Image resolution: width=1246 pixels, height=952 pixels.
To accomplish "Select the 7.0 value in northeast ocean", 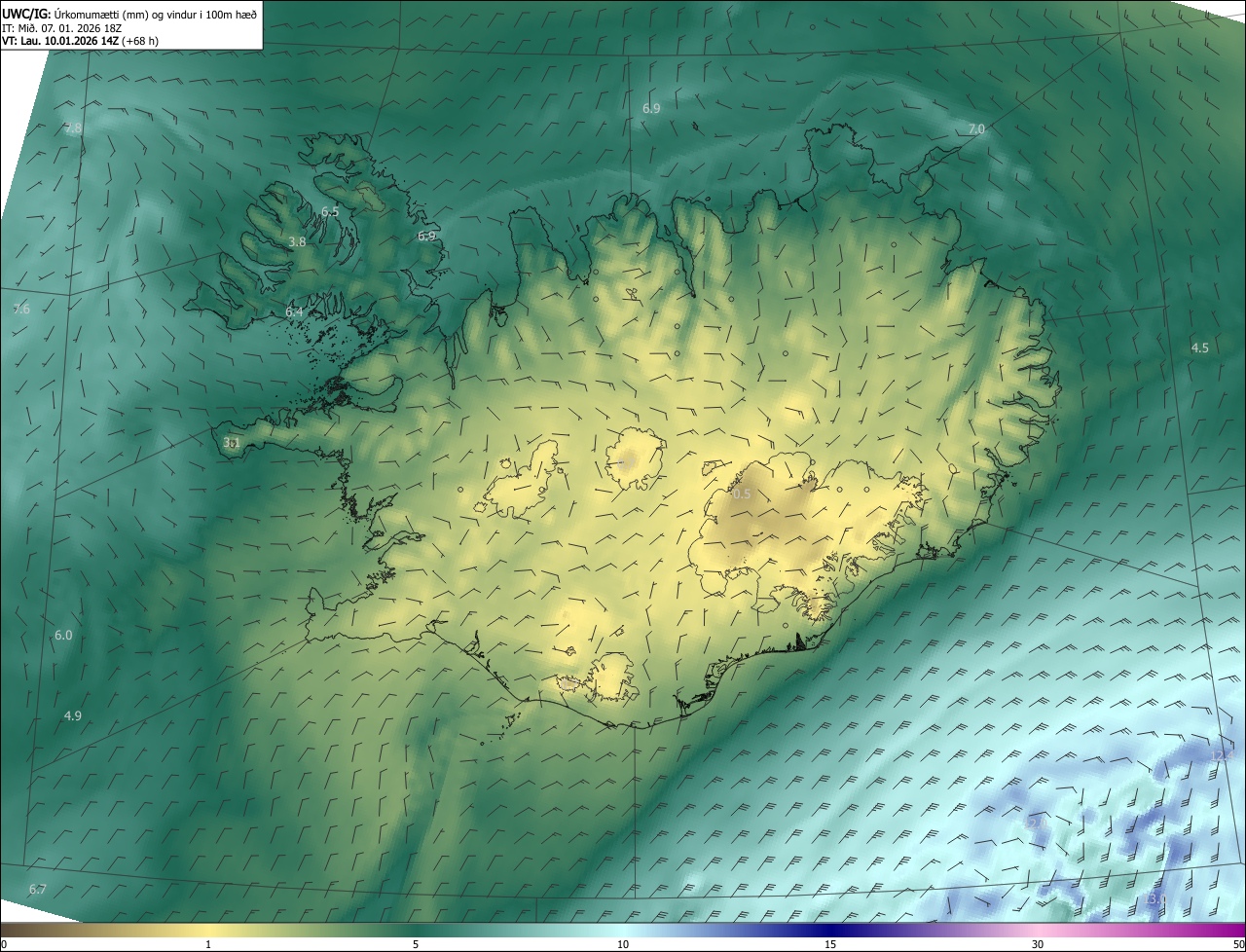I will point(976,129).
